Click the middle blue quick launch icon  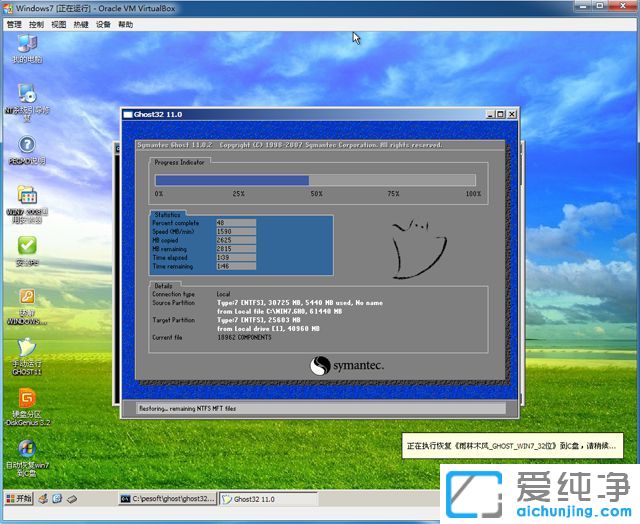[x=57, y=498]
